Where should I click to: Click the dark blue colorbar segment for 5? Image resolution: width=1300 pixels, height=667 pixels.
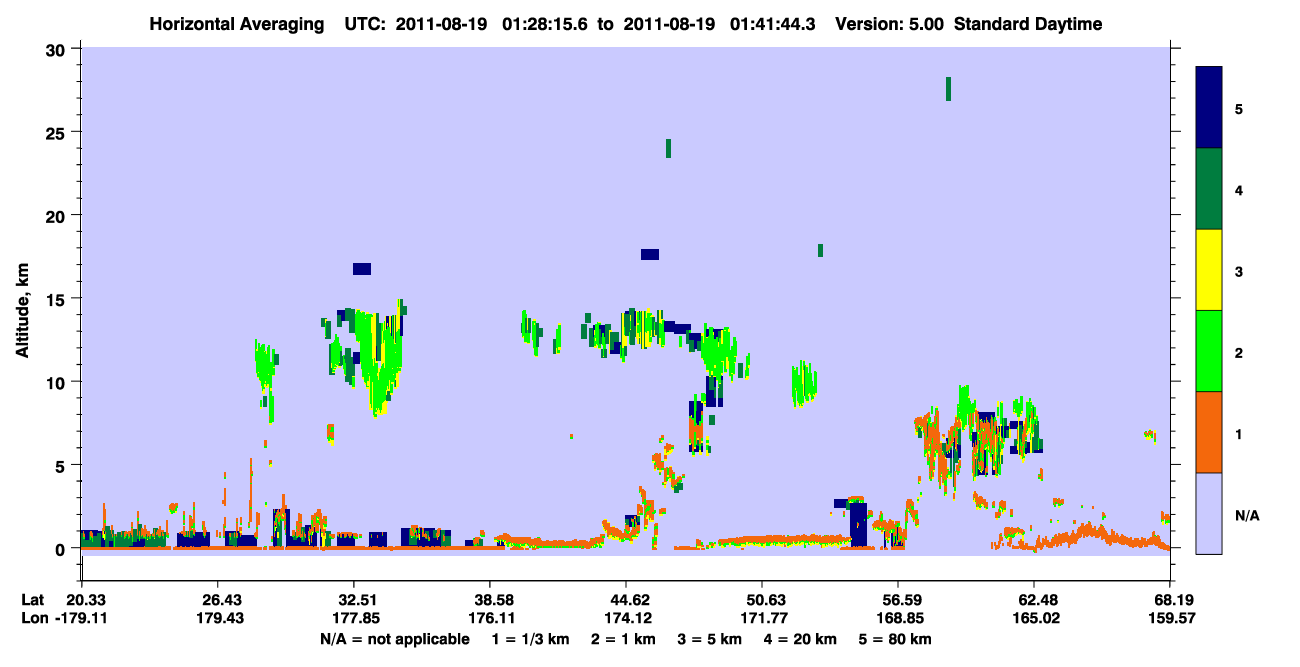coord(1209,107)
